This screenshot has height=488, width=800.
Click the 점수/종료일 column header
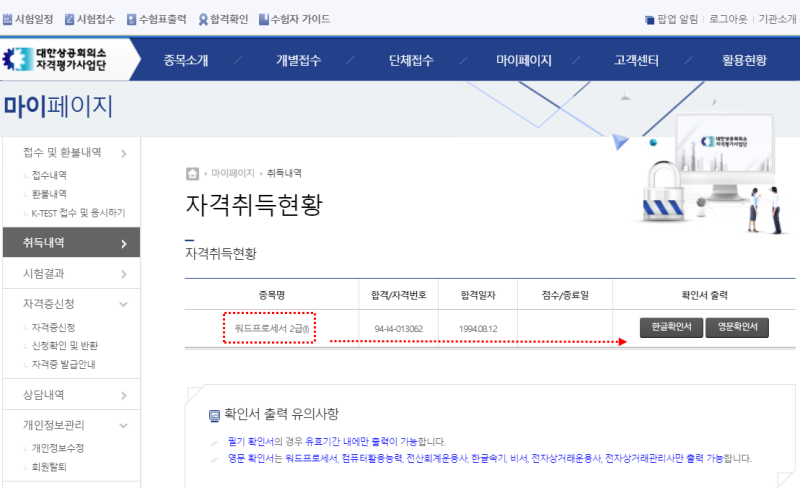[x=565, y=295]
